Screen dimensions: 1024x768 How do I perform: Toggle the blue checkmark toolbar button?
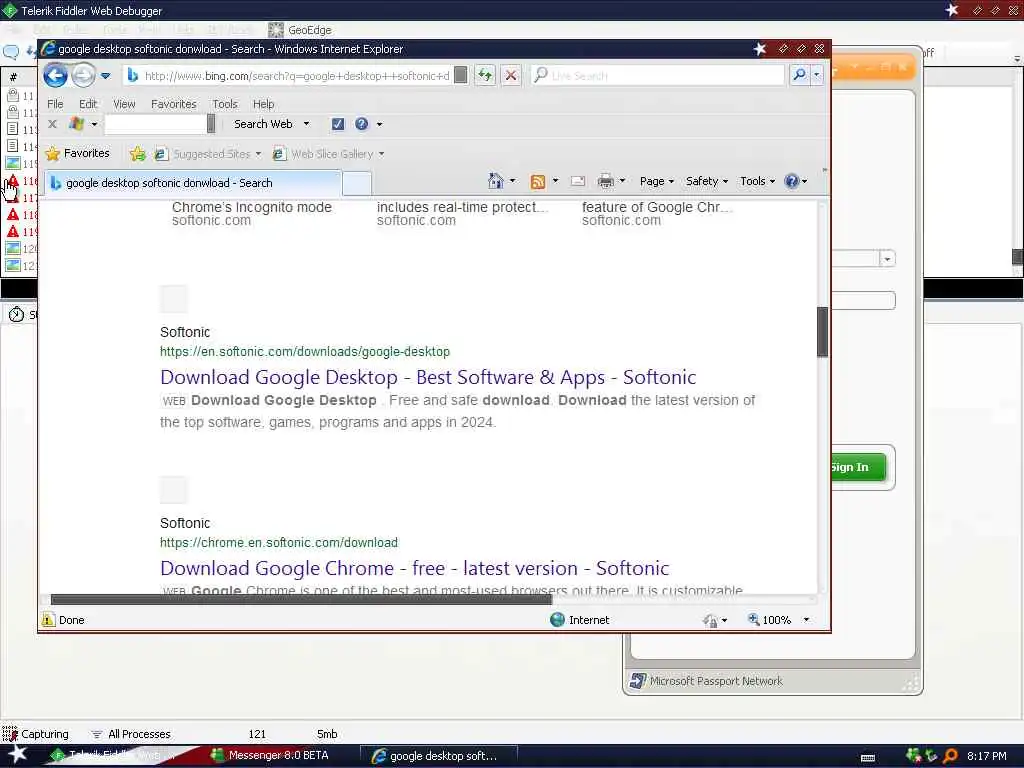(x=338, y=123)
